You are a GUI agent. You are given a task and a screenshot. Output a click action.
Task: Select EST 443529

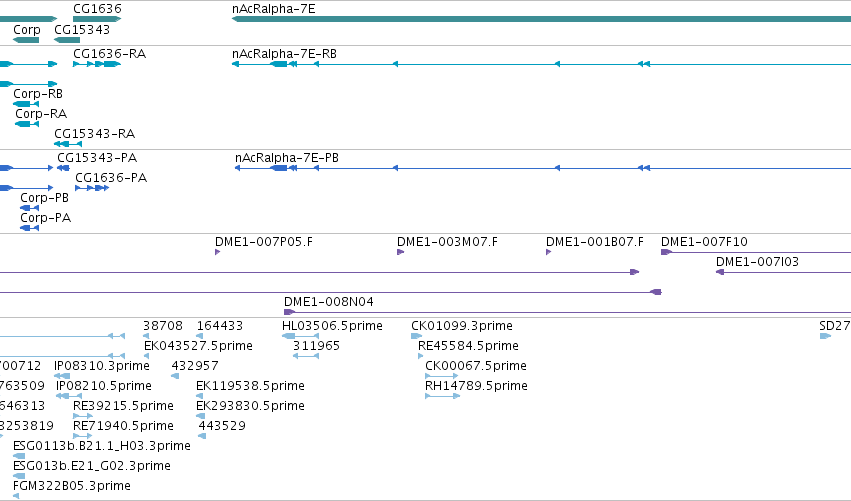click(x=222, y=426)
